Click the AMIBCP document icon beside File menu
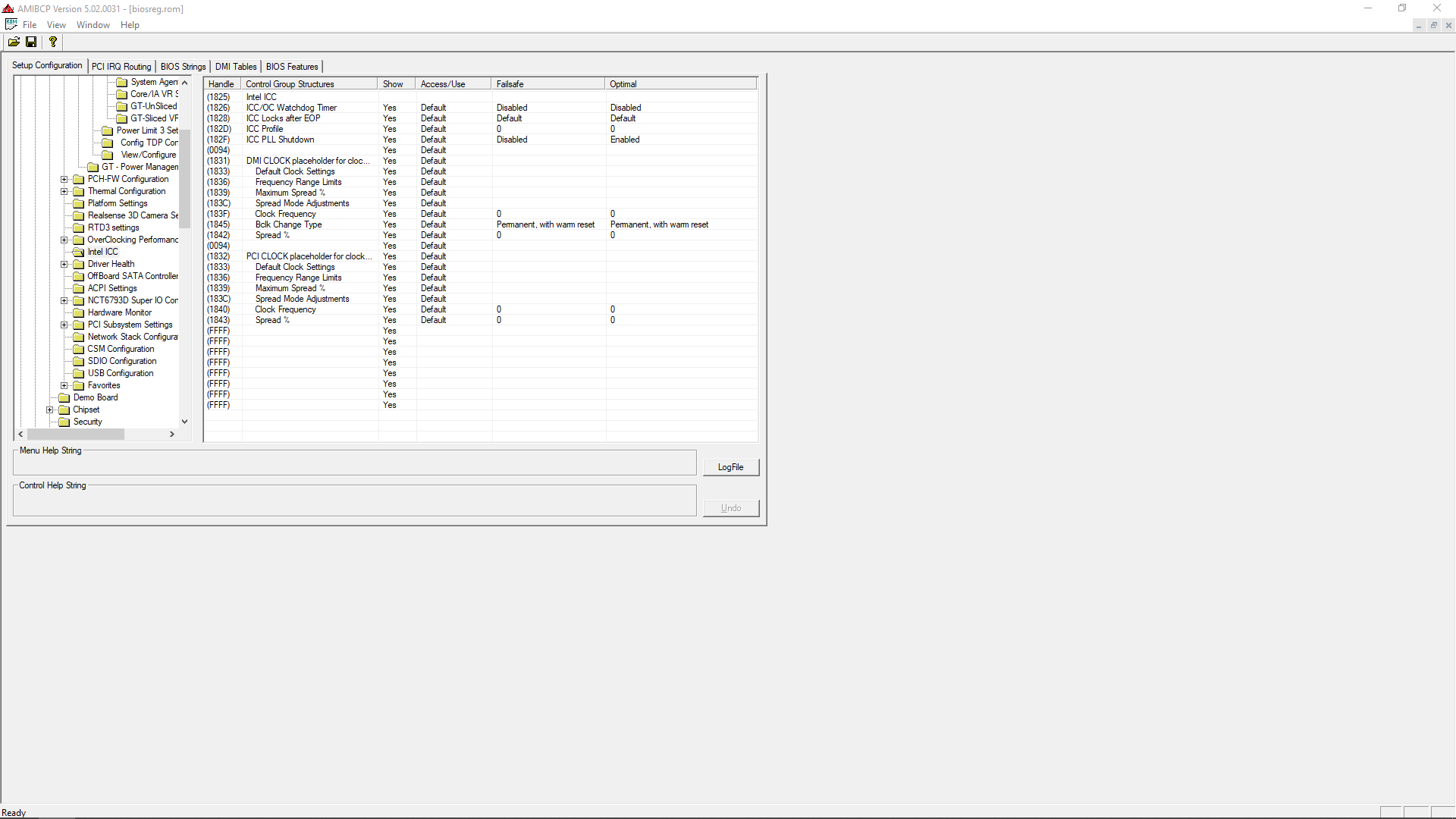1456x819 pixels. [x=11, y=24]
